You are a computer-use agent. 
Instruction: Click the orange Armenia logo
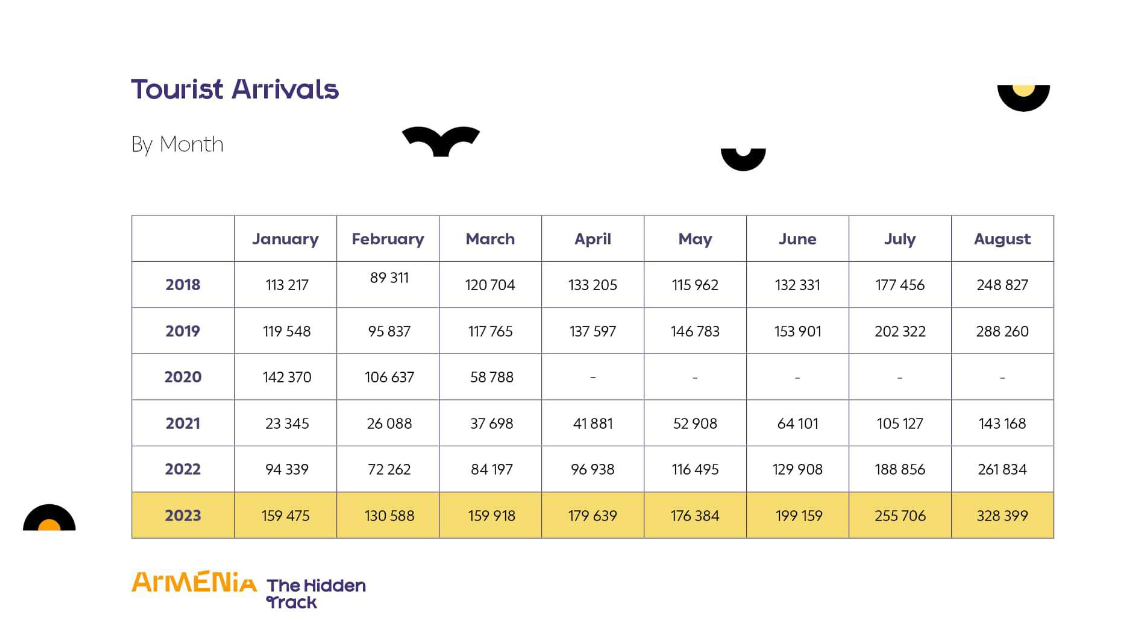194,582
